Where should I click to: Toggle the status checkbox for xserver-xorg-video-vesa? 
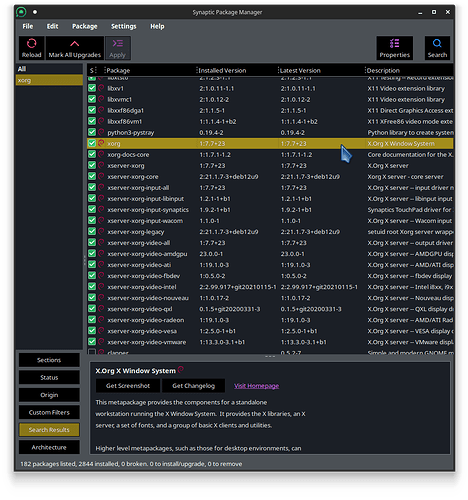(92, 331)
